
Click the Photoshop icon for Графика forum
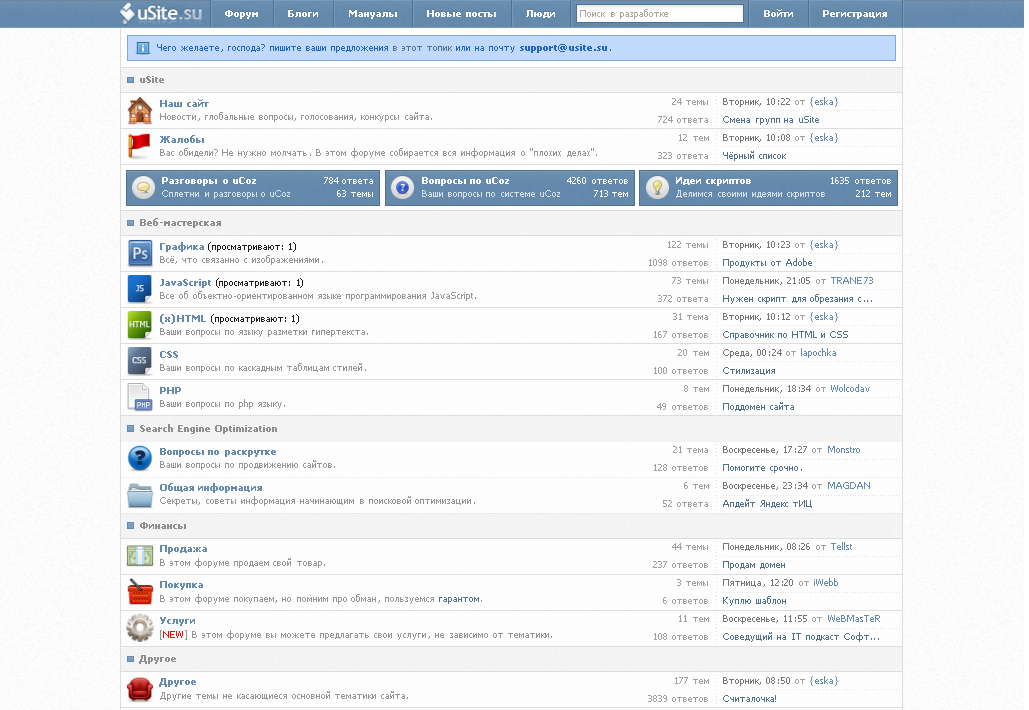pos(140,253)
